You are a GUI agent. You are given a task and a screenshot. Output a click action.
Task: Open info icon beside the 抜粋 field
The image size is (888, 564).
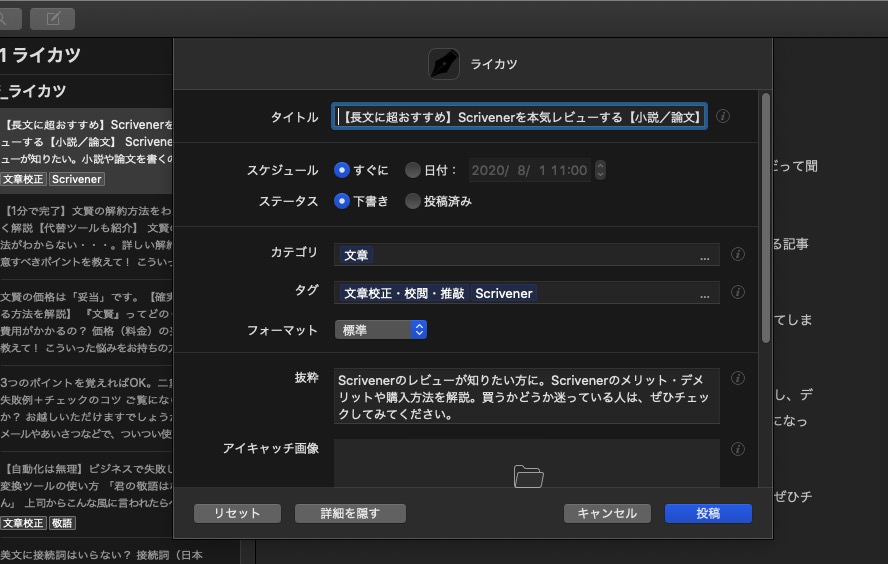[x=737, y=378]
